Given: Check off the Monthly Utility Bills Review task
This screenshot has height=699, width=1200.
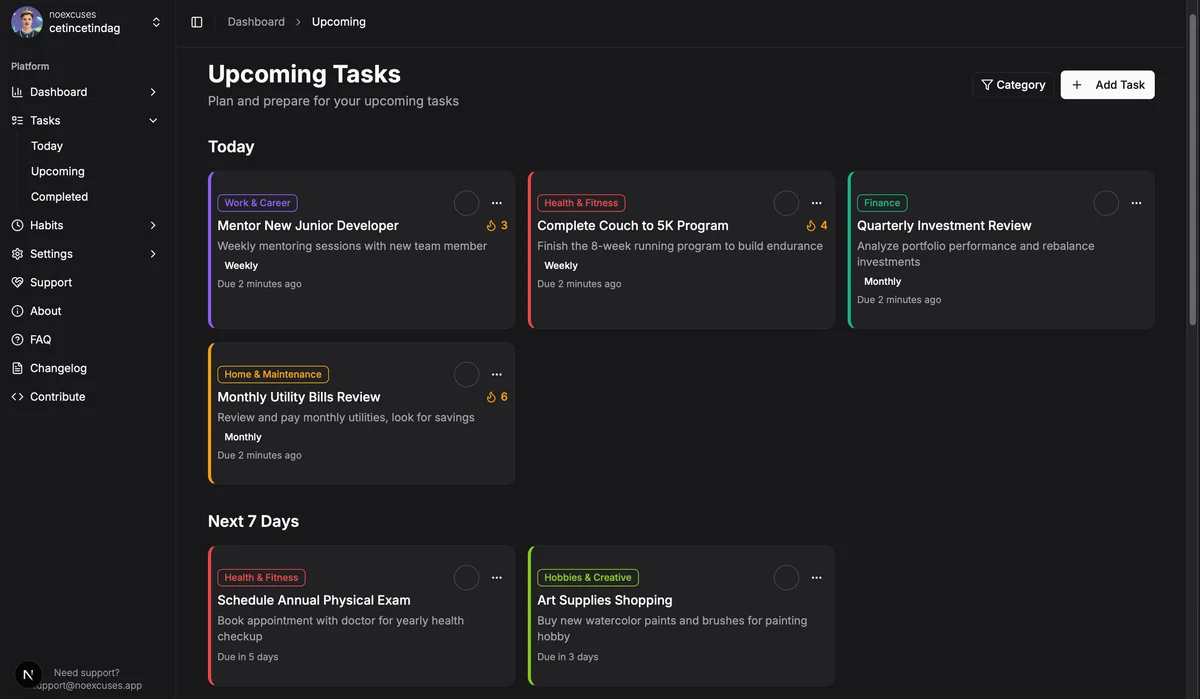Looking at the screenshot, I should (466, 375).
